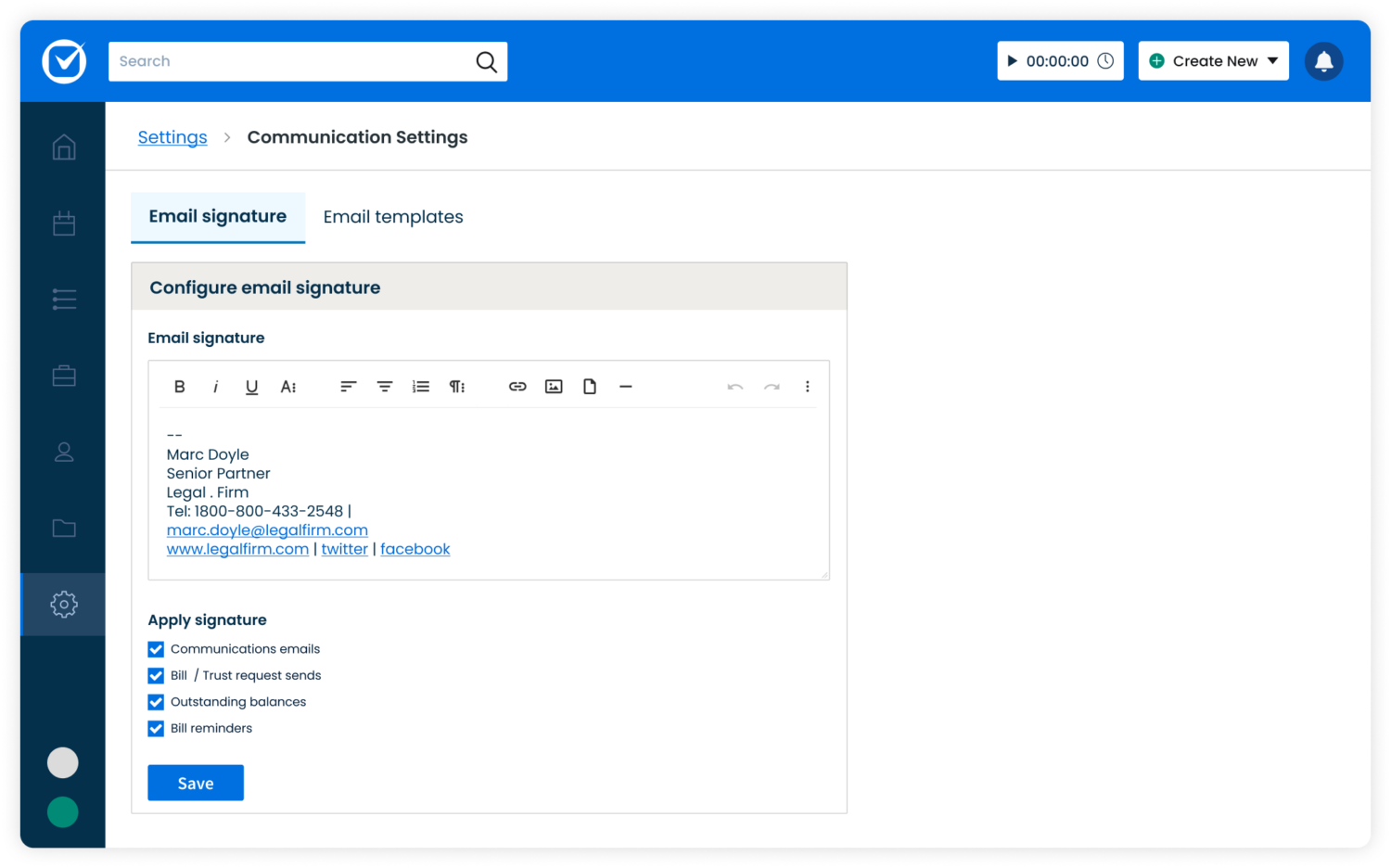Save the email signature settings

[x=195, y=782]
